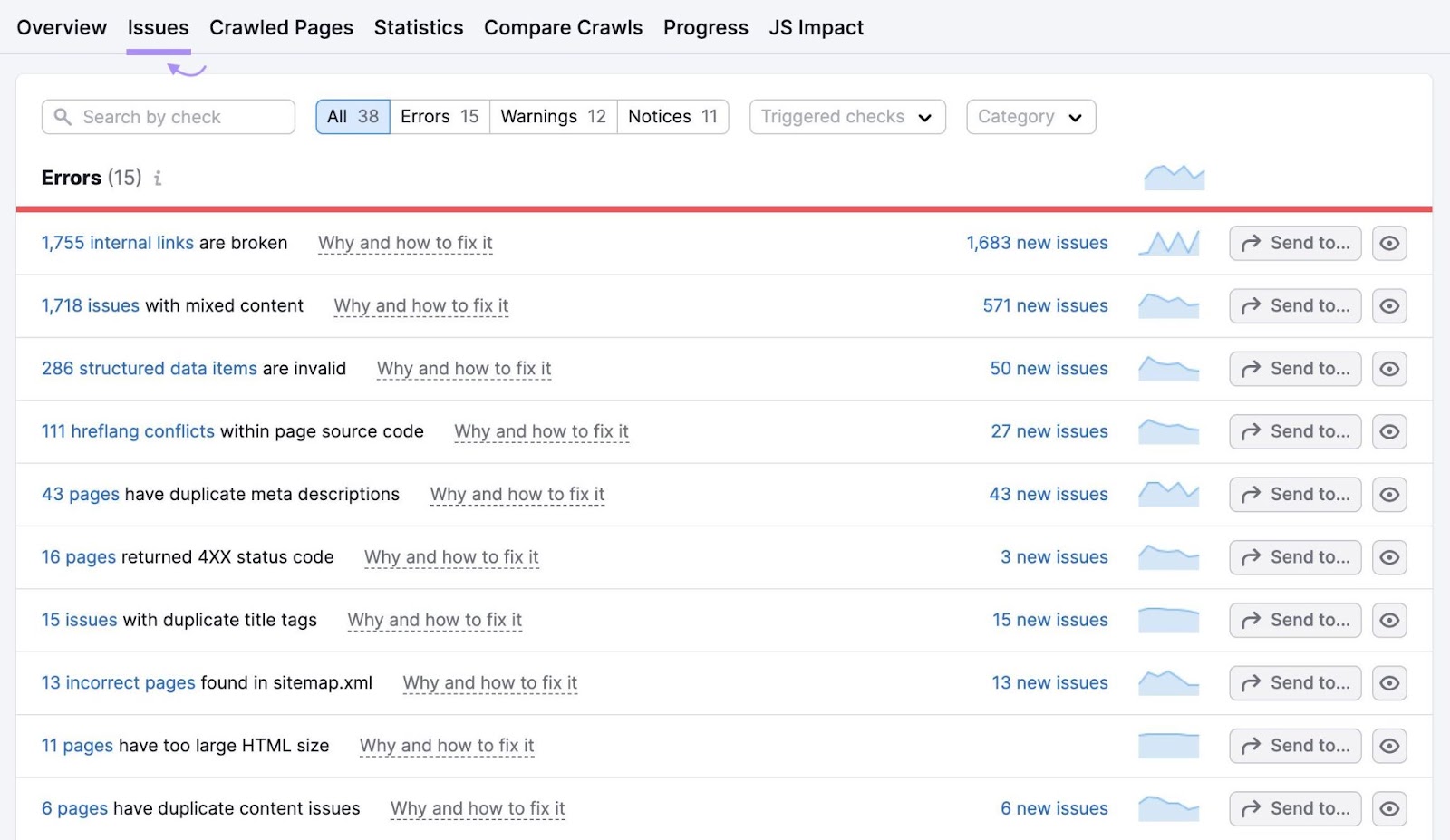Toggle the eye icon on duplicate title tags row

click(1390, 620)
